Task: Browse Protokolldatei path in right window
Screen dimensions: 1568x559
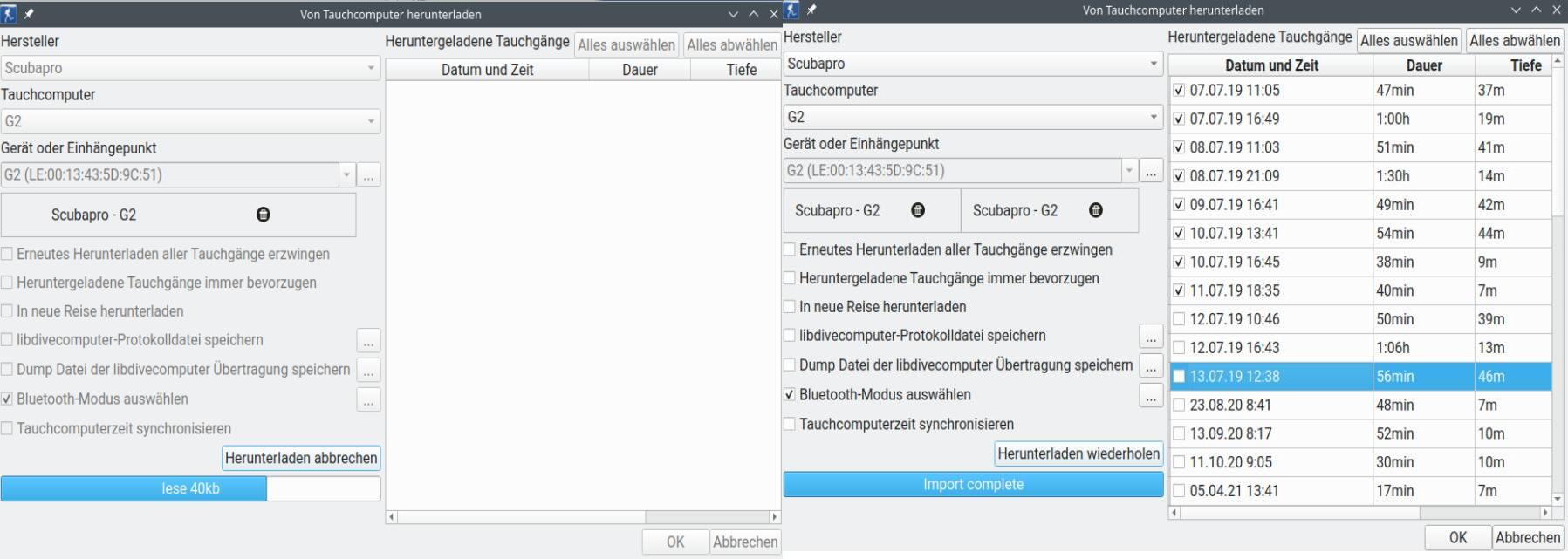Action: (x=1152, y=336)
